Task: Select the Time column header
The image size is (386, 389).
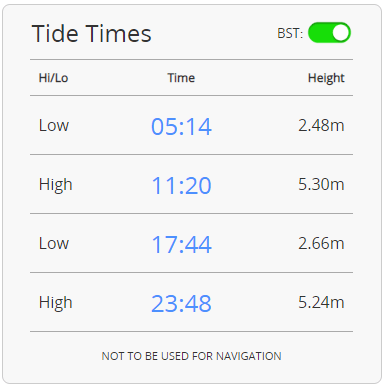Action: click(x=181, y=78)
